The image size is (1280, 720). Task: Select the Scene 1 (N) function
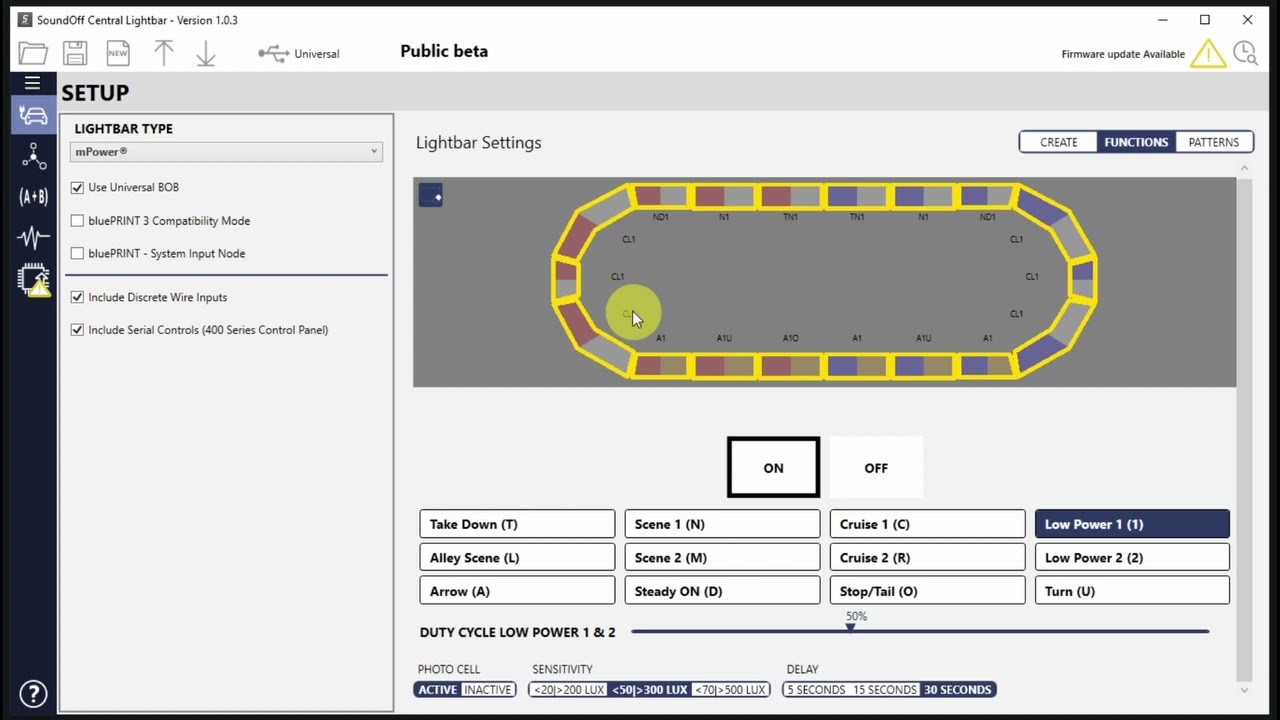(722, 524)
